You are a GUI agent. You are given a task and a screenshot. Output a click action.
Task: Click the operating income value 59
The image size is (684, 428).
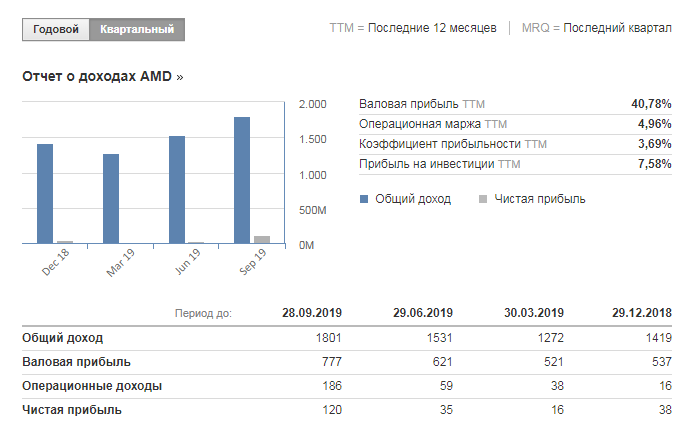(x=446, y=386)
